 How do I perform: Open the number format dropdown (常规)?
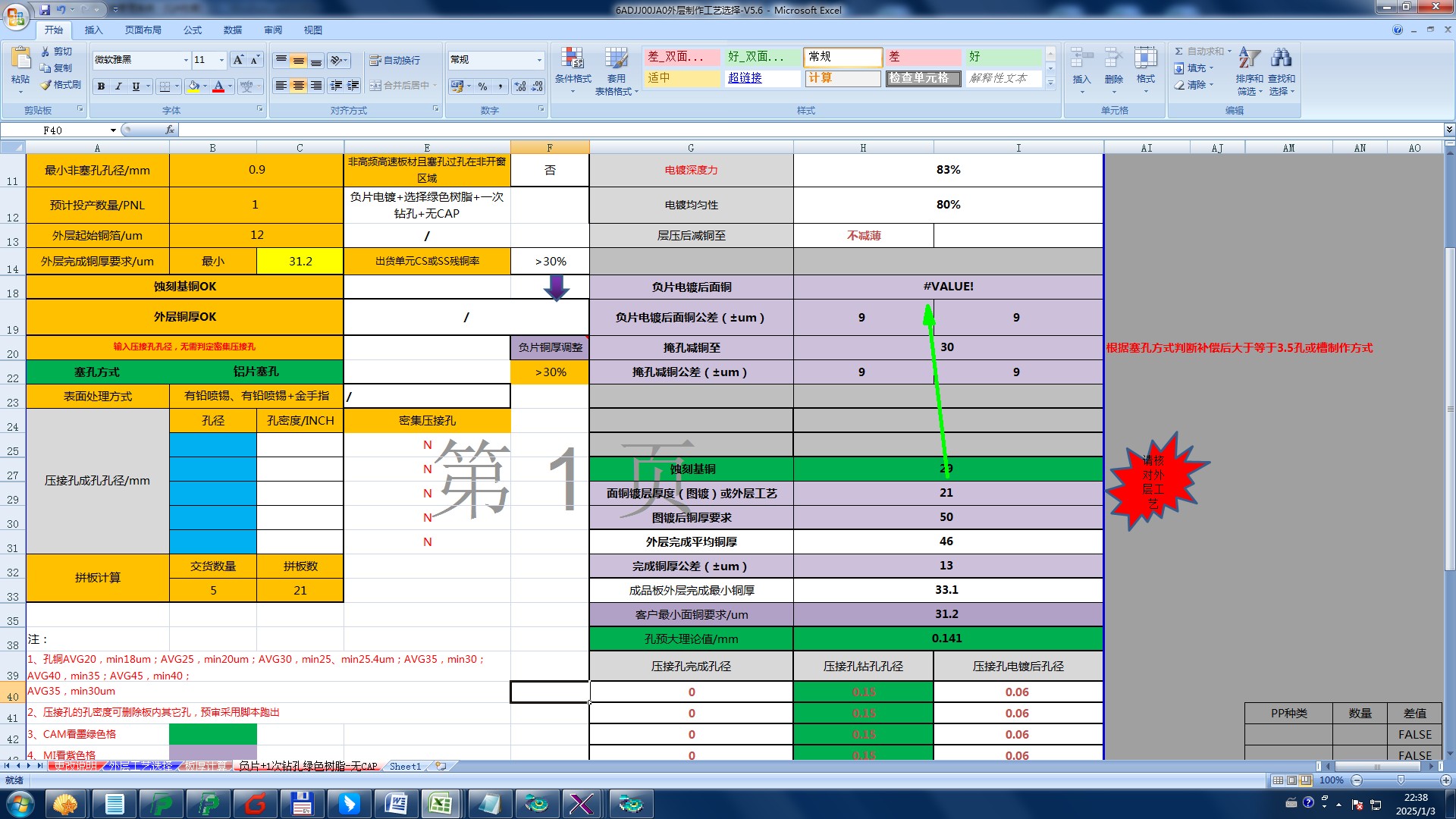coord(539,60)
